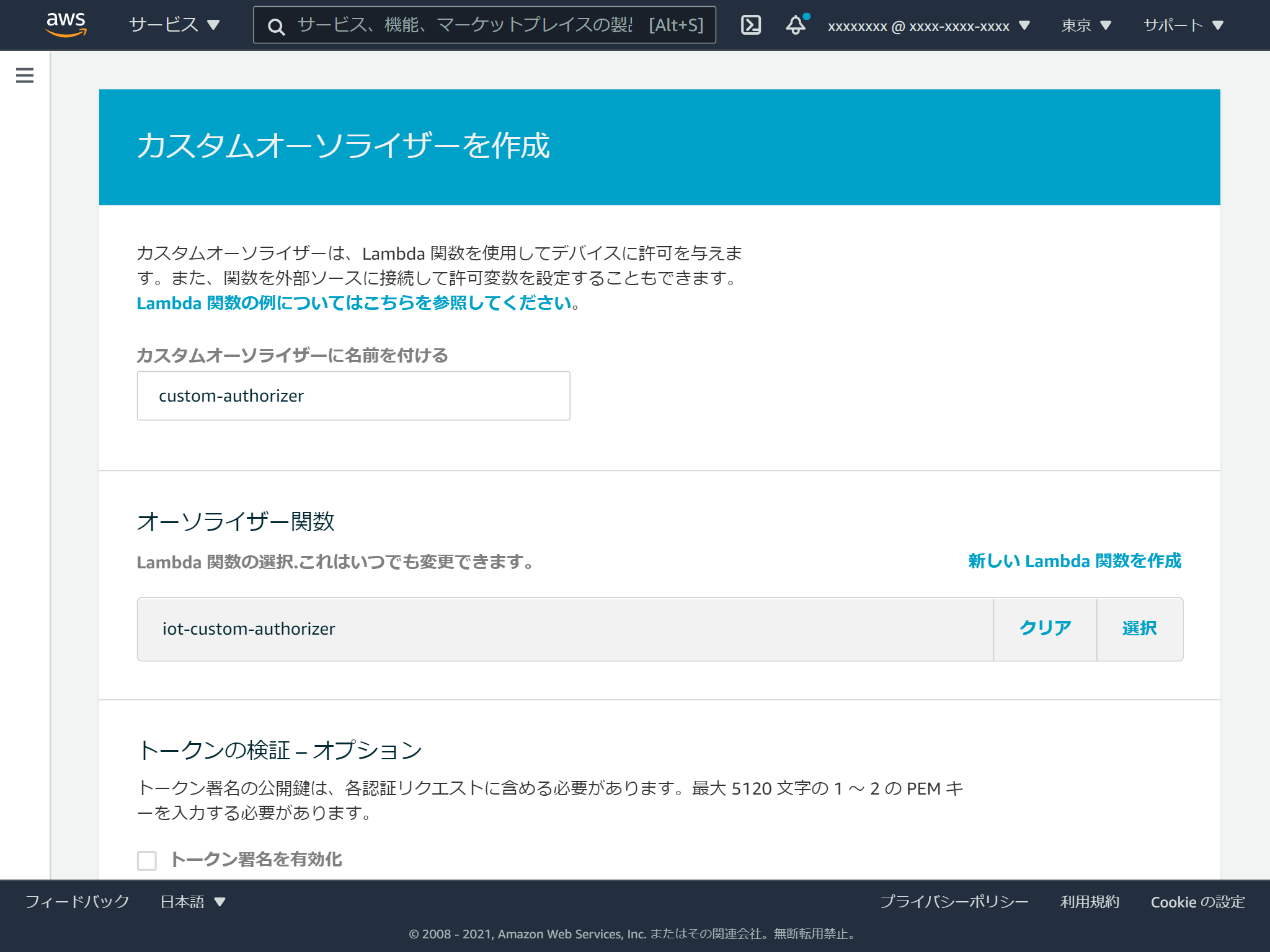Launch CloudShell from the top bar

(x=750, y=25)
